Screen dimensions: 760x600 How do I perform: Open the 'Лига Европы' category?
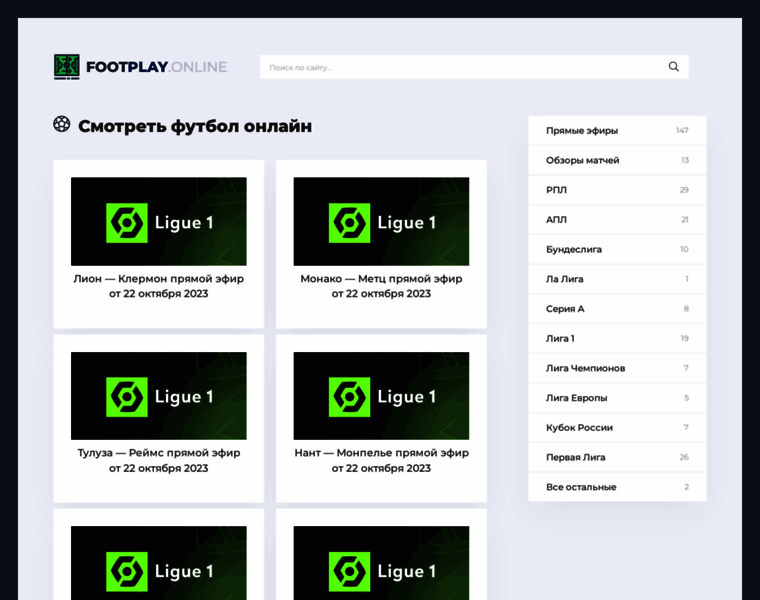click(x=617, y=398)
